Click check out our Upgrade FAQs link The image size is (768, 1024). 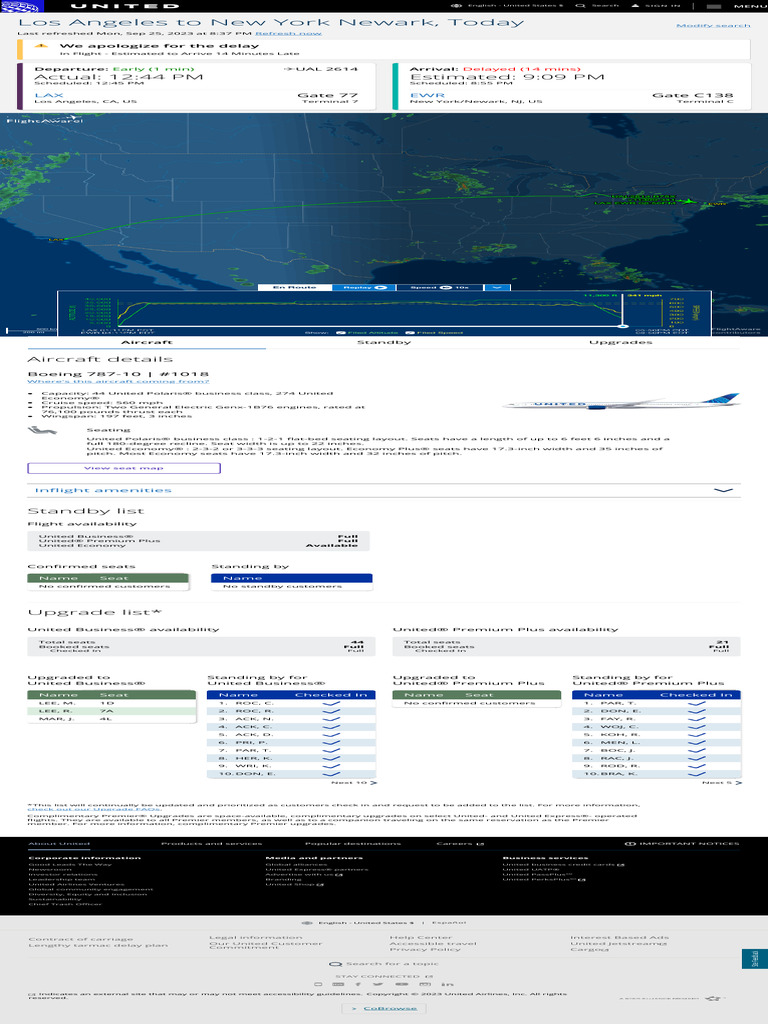(95, 810)
